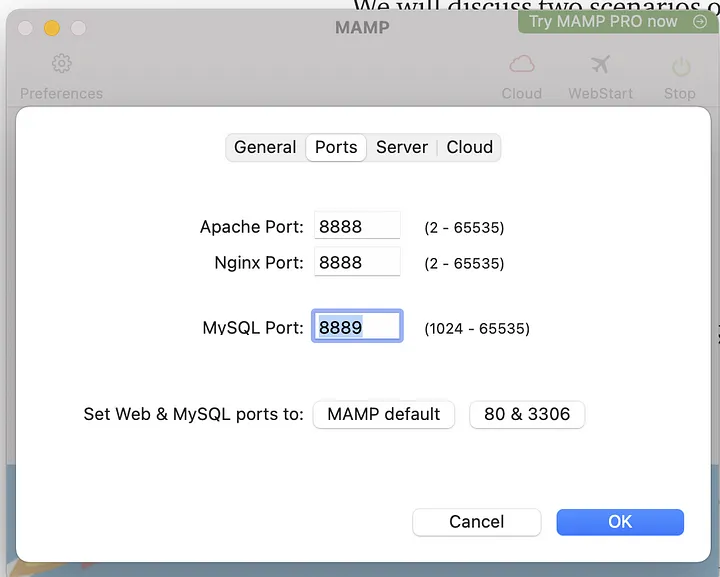Focus the Apache Port input field
Image resolution: width=720 pixels, height=577 pixels.
357,225
